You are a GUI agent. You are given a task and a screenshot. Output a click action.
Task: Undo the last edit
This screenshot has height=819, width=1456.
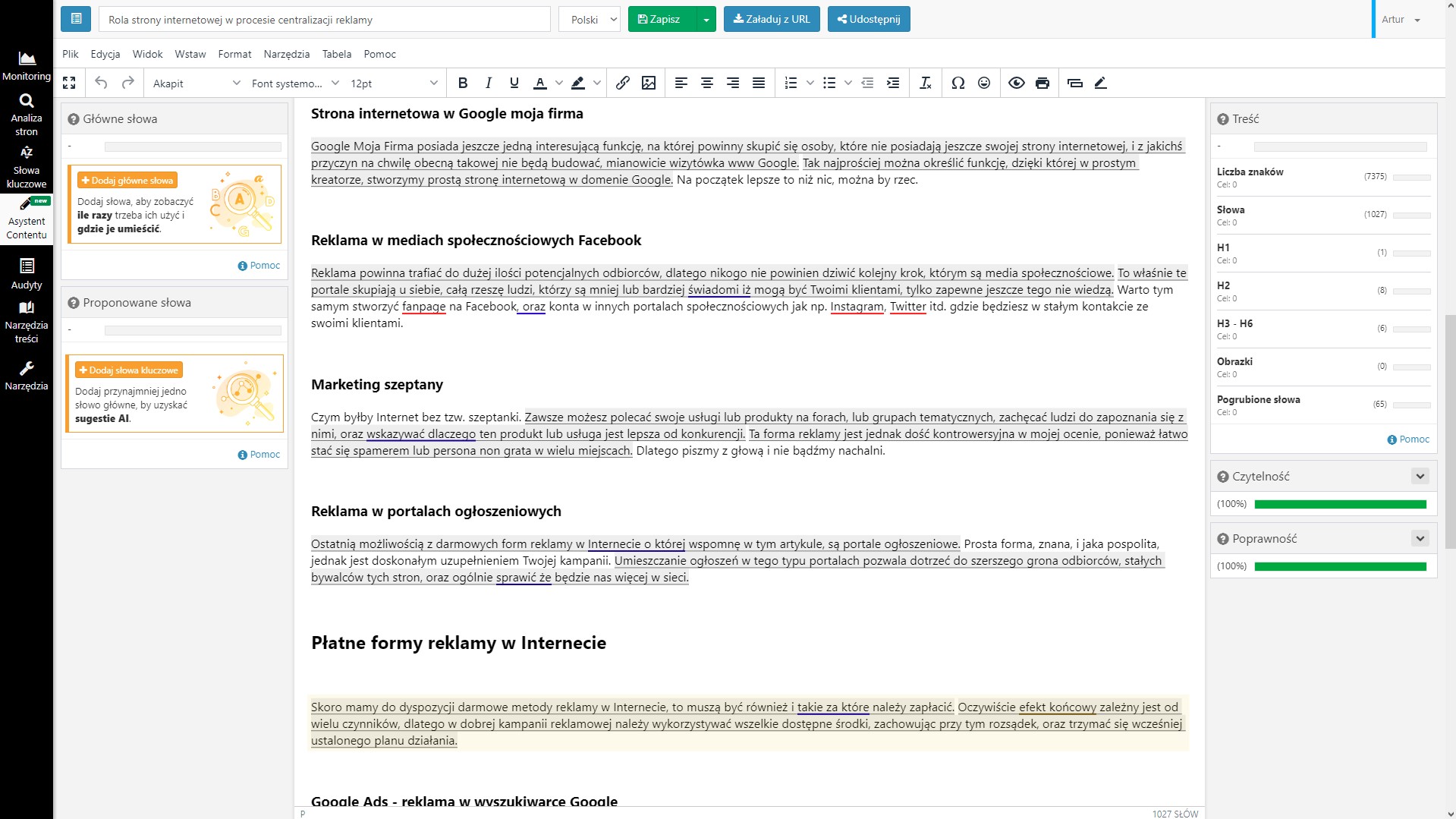(x=101, y=83)
